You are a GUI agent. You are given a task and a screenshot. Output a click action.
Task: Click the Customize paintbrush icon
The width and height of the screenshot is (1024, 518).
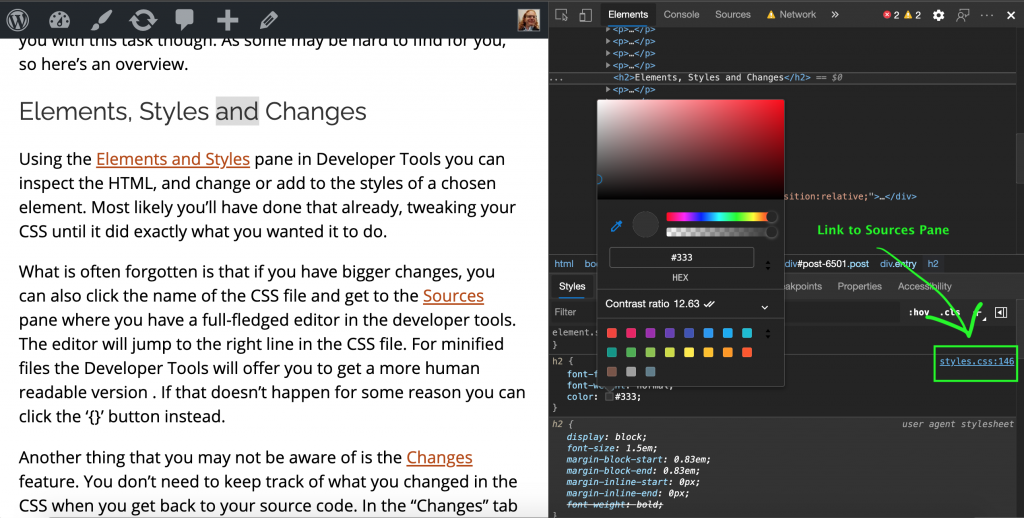click(101, 20)
